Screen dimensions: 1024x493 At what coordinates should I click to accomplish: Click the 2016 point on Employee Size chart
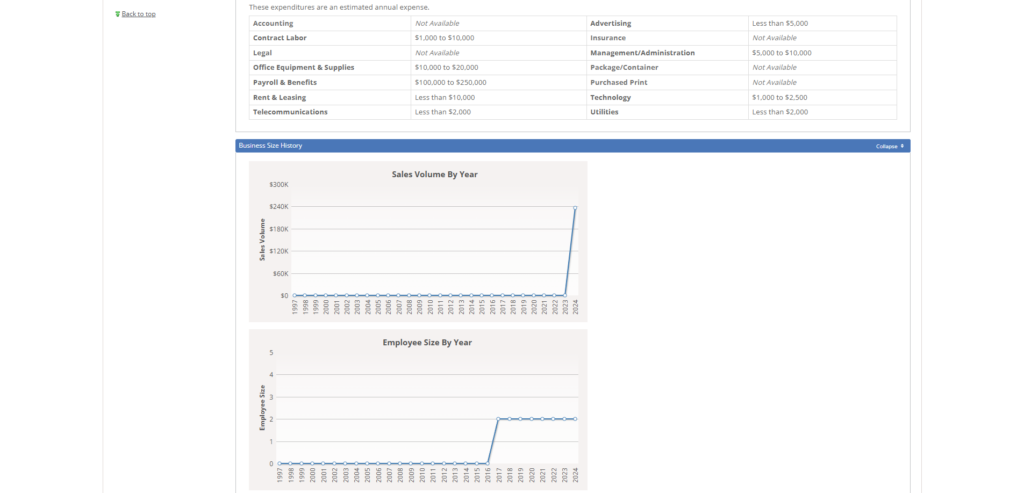[488, 463]
